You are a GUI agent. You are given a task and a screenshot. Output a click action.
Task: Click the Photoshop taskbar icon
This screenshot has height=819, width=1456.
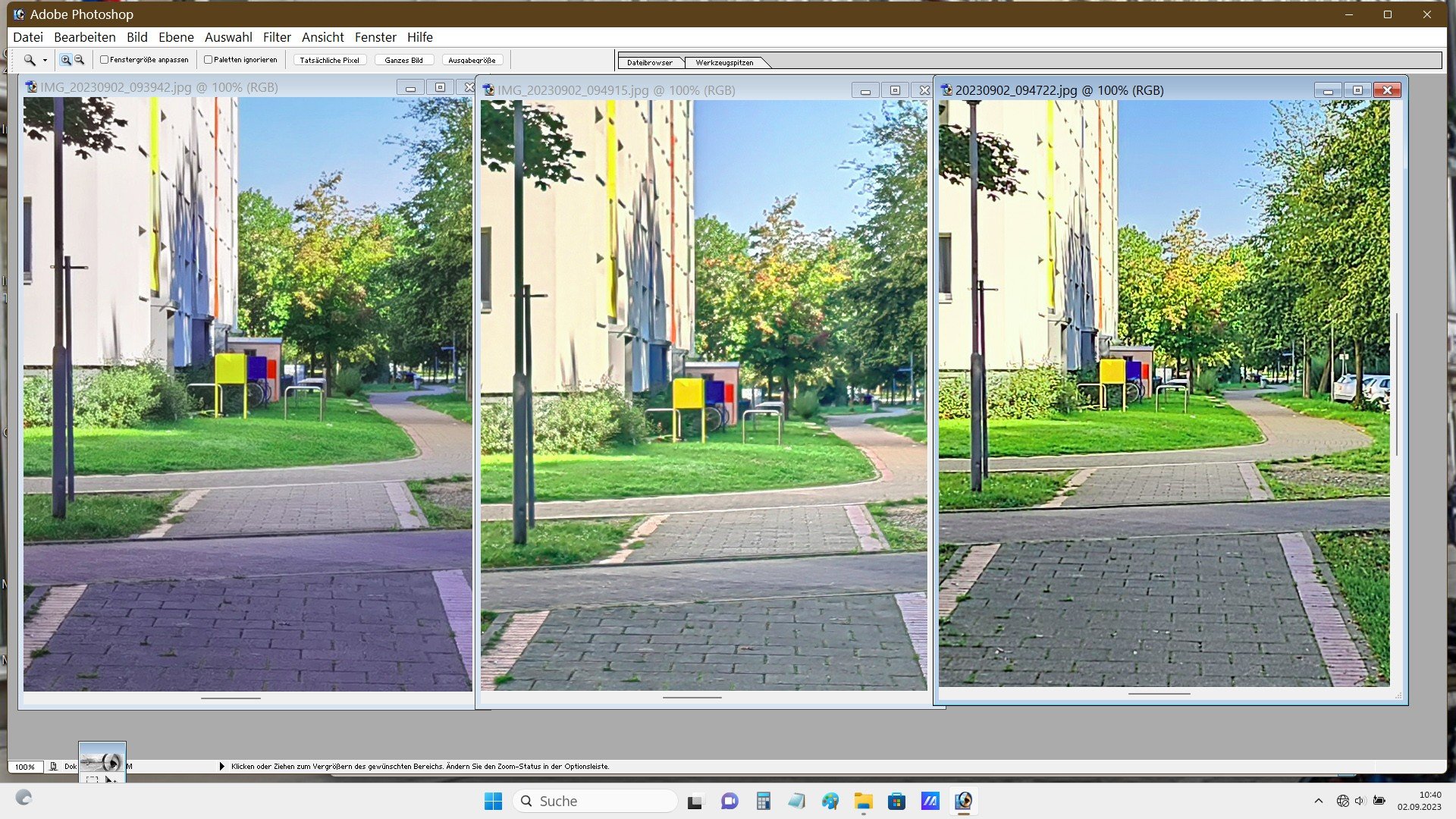(x=963, y=801)
